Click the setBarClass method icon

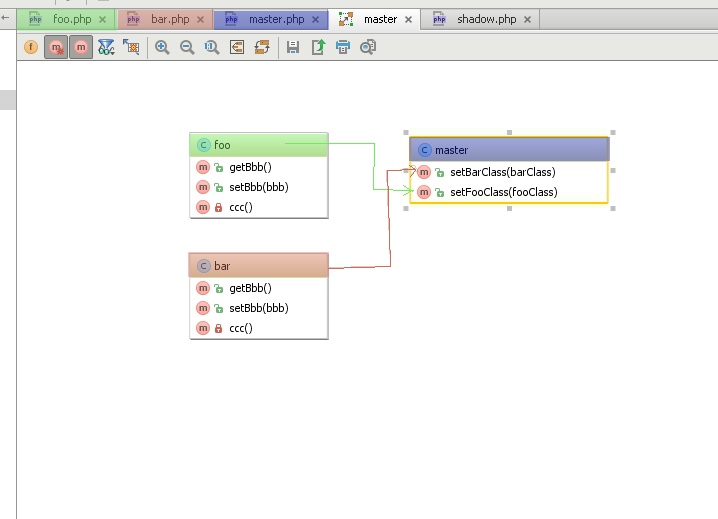[424, 172]
